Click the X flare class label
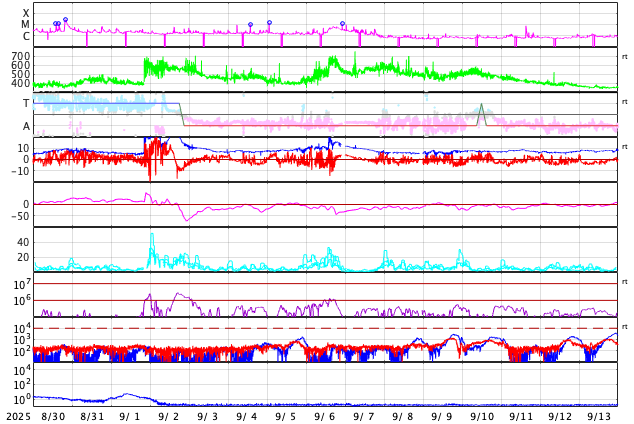 pyautogui.click(x=26, y=13)
